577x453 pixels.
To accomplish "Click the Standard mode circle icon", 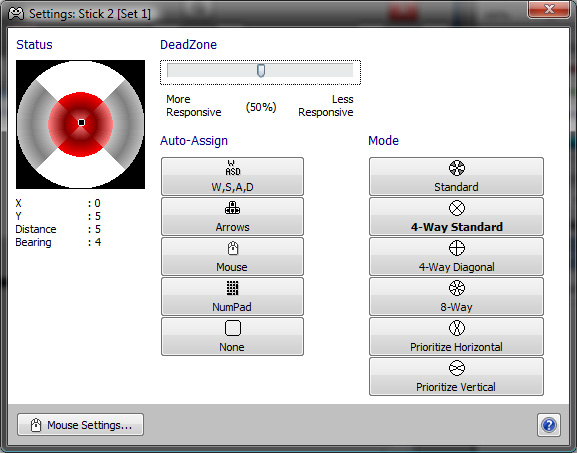I will tap(457, 168).
